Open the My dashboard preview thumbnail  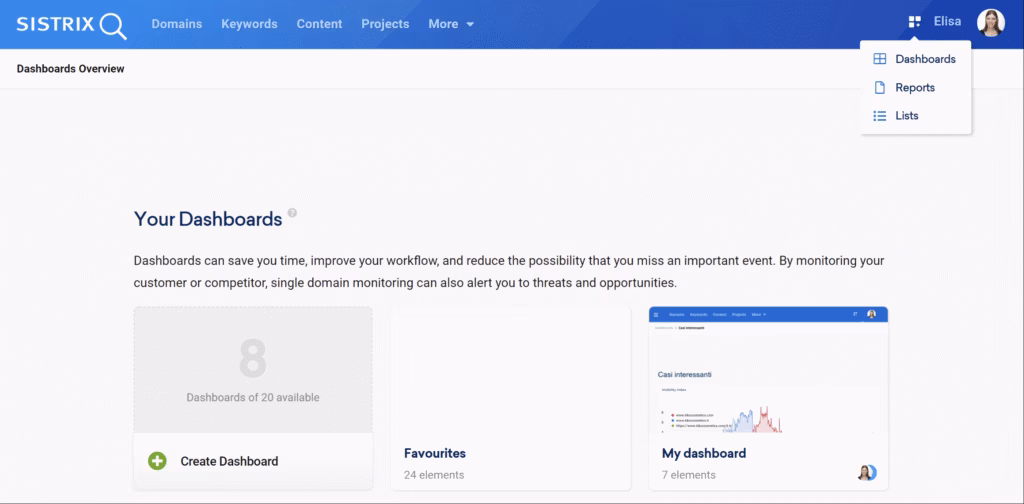(x=768, y=370)
